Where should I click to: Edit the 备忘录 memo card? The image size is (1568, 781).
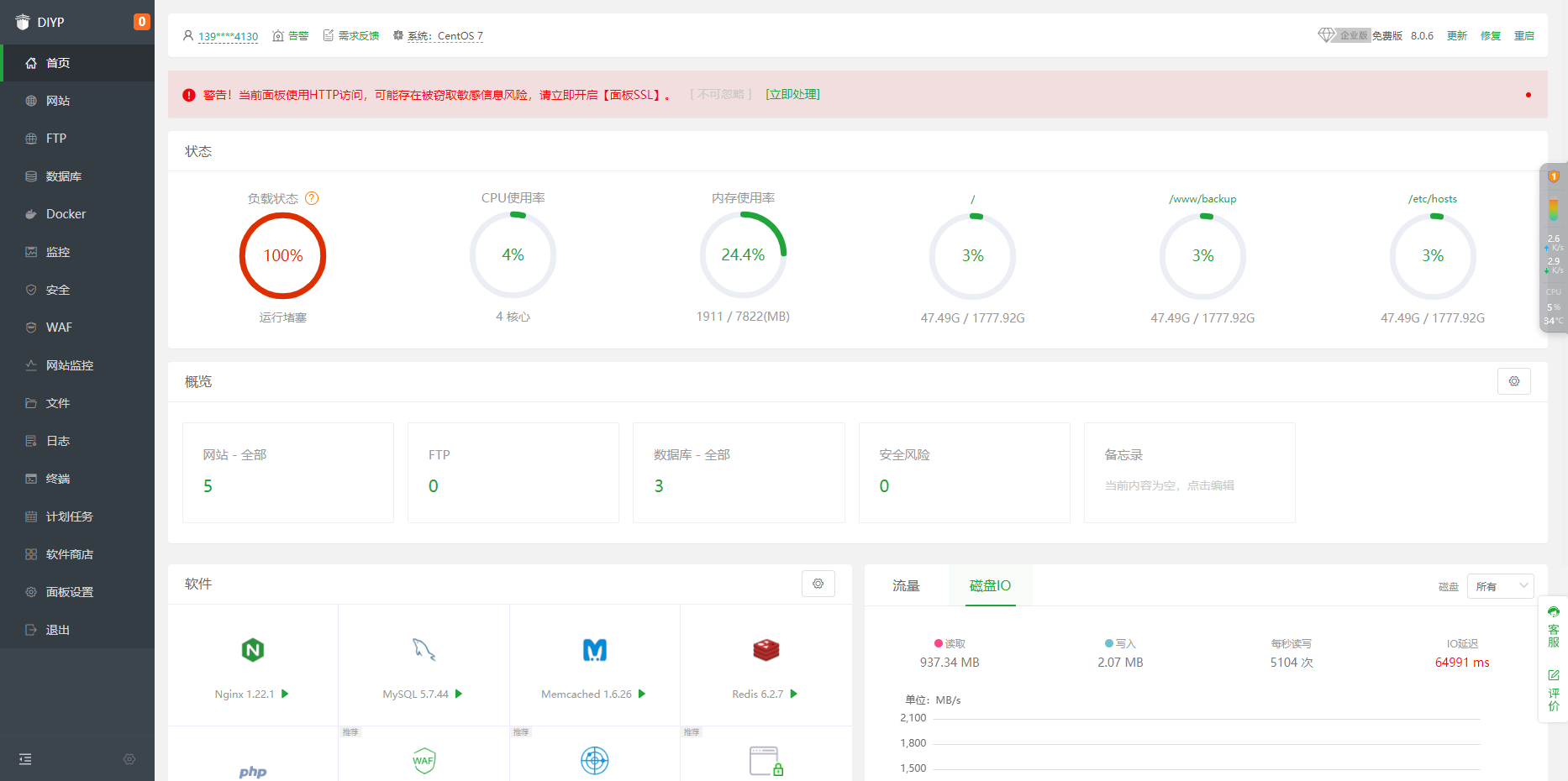[x=1190, y=473]
